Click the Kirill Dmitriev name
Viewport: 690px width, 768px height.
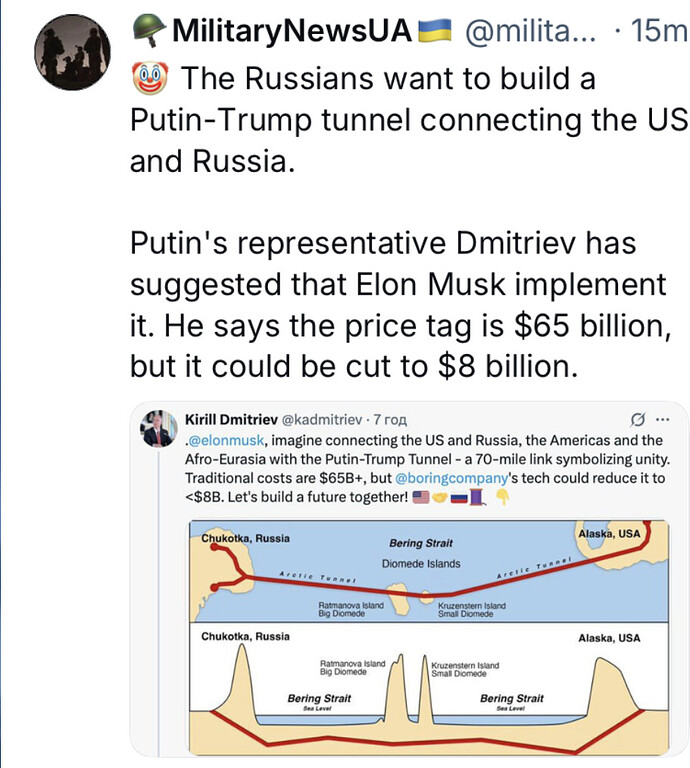(232, 417)
